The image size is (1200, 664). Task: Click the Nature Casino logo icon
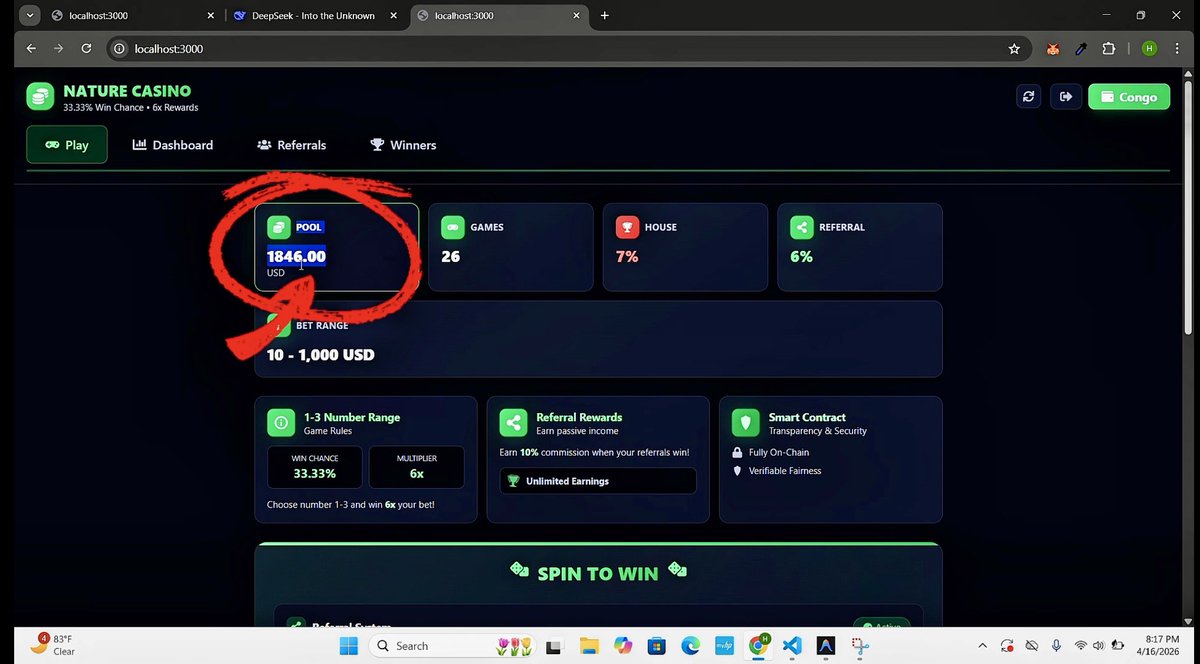point(40,96)
